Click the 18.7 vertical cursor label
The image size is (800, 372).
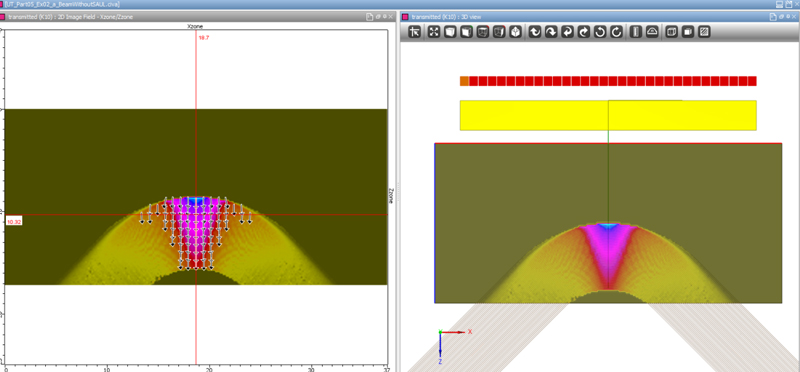[x=204, y=38]
